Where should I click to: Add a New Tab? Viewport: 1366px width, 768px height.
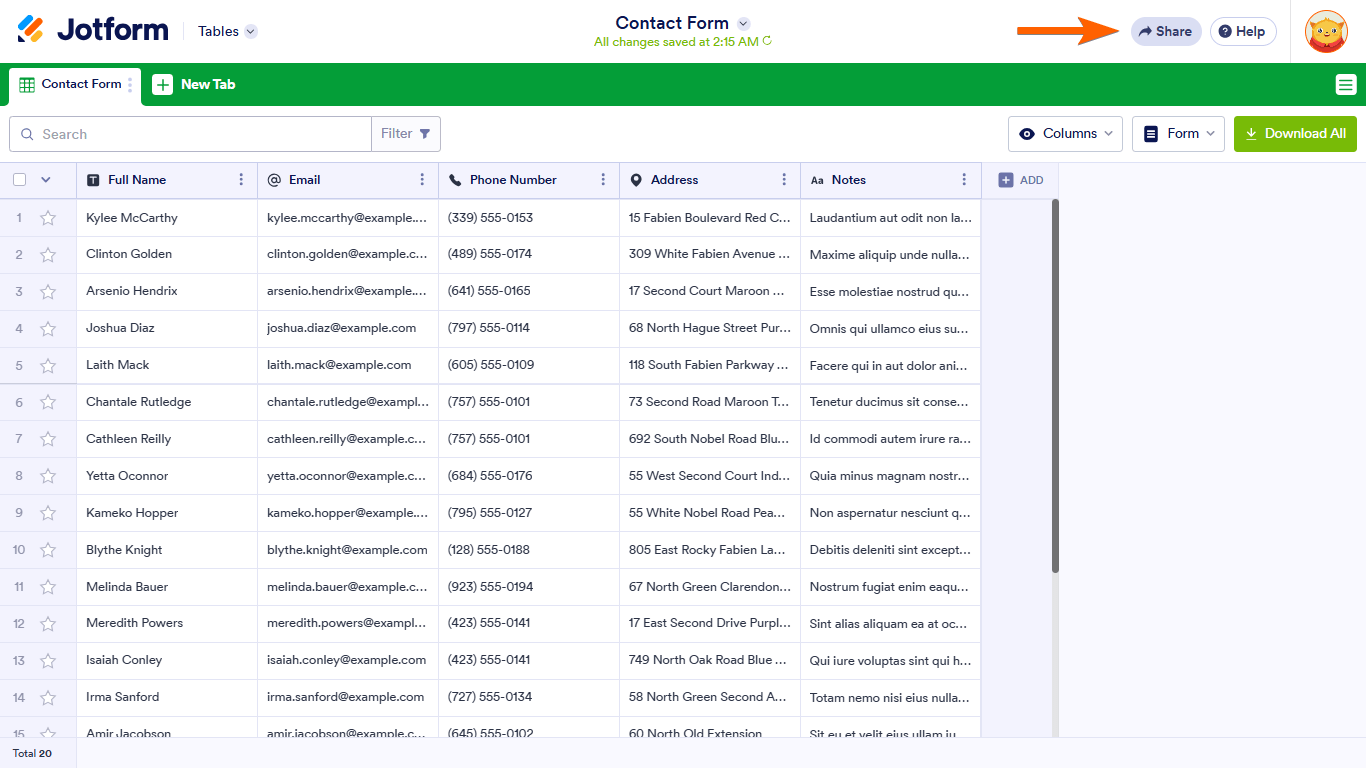tap(194, 85)
